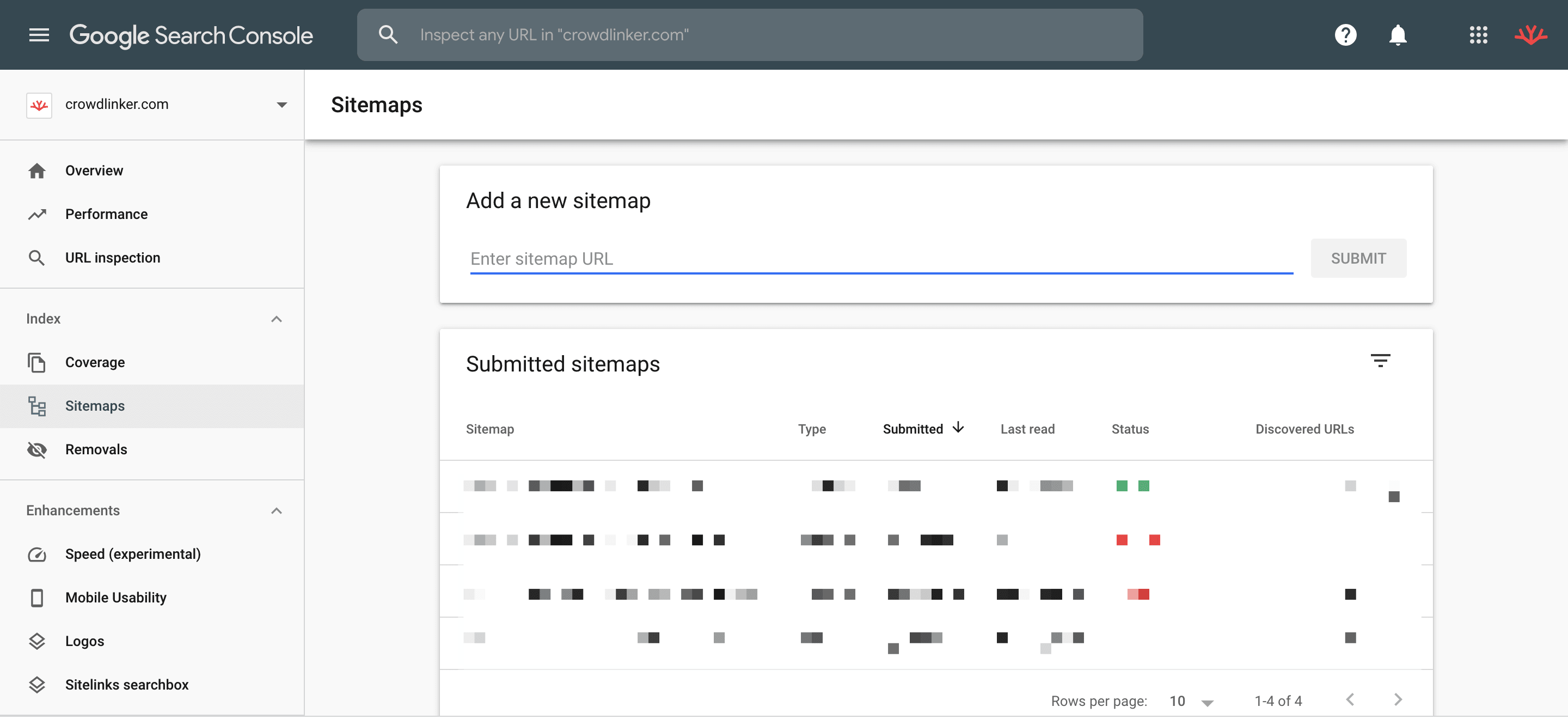Open the notifications bell
Screen dimensions: 1568x719
(1398, 35)
